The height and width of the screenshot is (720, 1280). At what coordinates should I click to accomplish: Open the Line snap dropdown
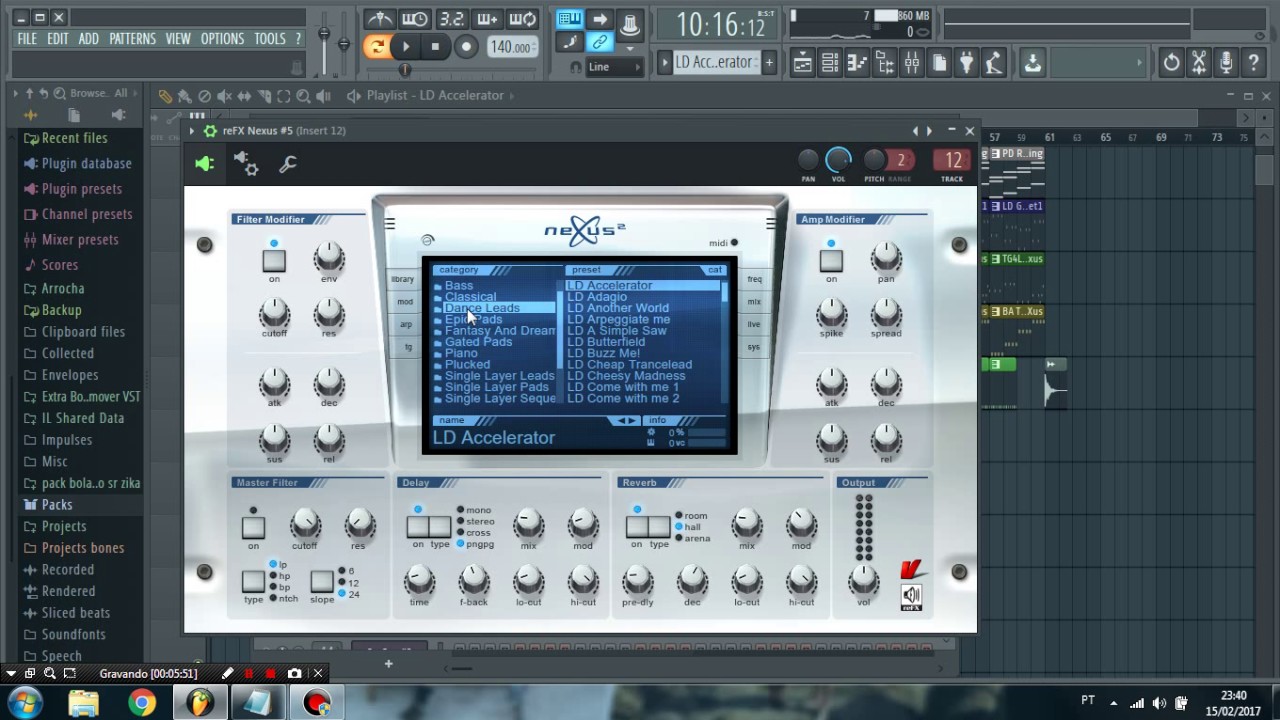(x=613, y=67)
